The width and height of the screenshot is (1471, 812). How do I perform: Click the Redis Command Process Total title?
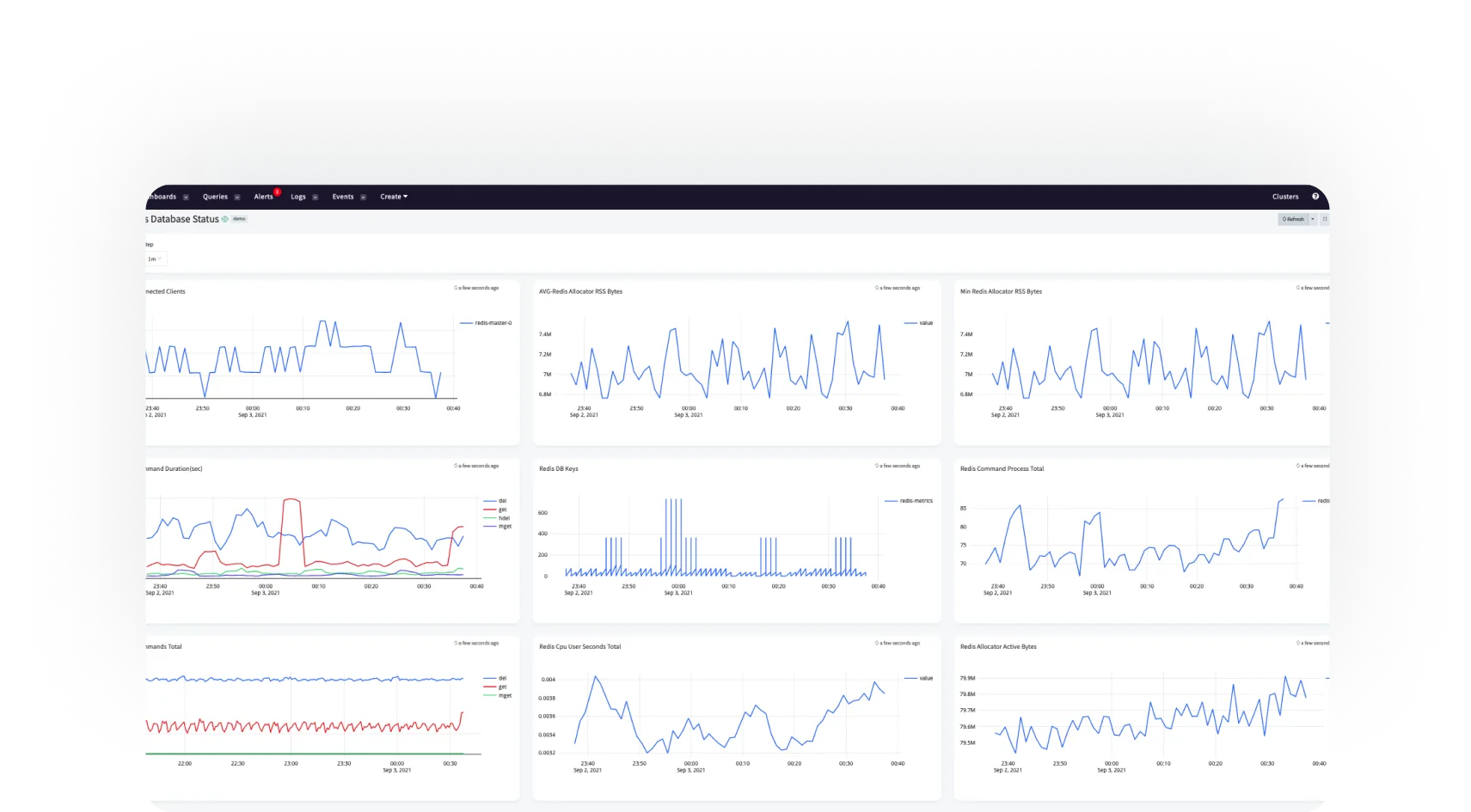click(x=1002, y=469)
